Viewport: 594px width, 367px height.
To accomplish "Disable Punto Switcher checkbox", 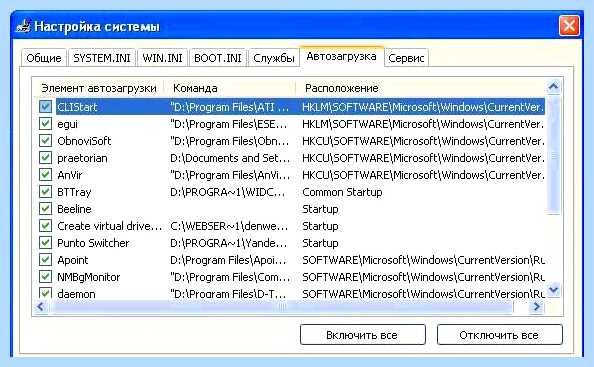I will 45,243.
